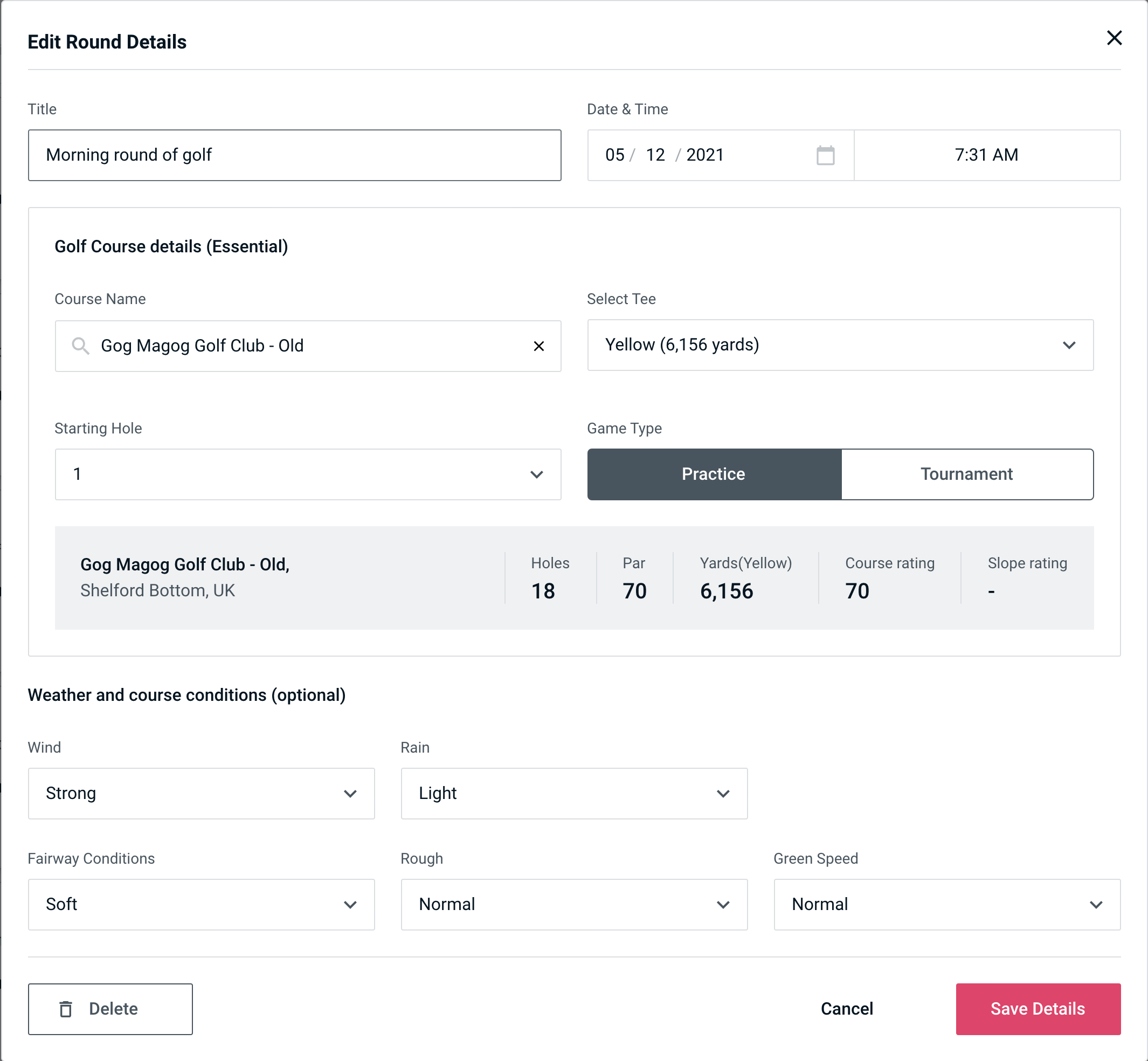
Task: Select the Green Speed dropdown
Action: (946, 903)
